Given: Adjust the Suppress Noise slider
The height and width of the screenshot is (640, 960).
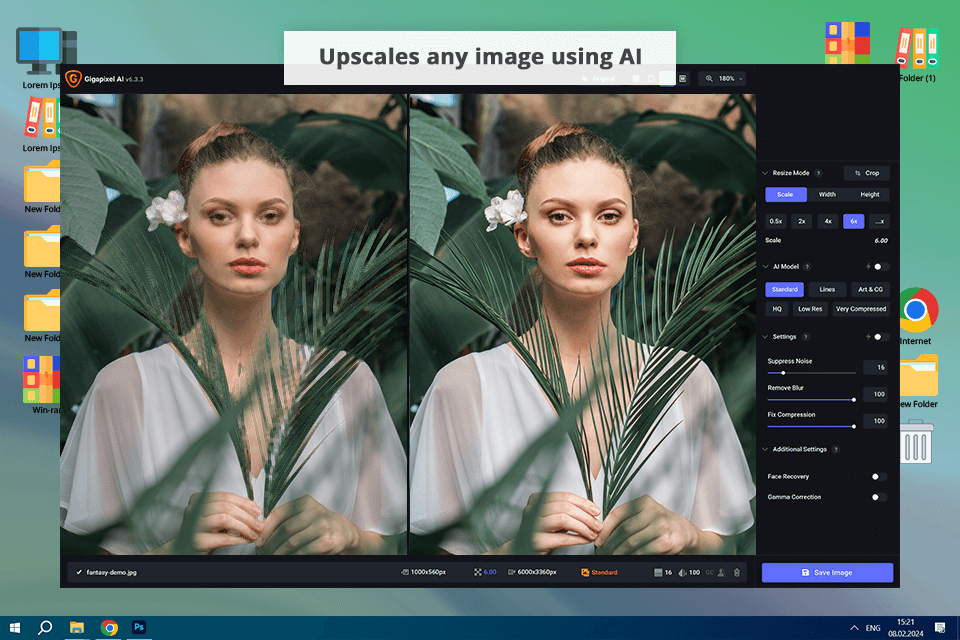Looking at the screenshot, I should tap(811, 373).
